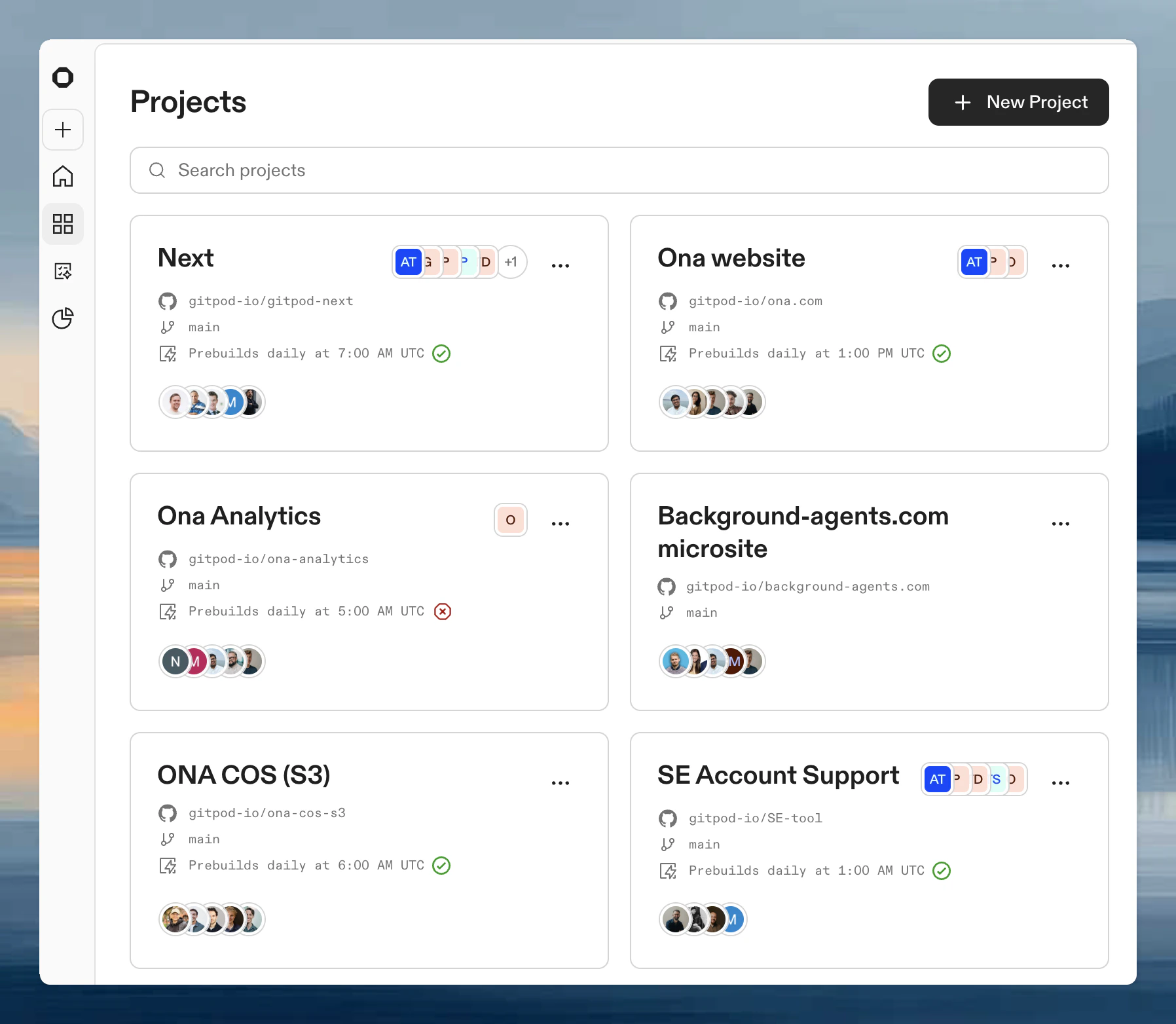Expand the +1 badge on the Next project

pyautogui.click(x=511, y=261)
